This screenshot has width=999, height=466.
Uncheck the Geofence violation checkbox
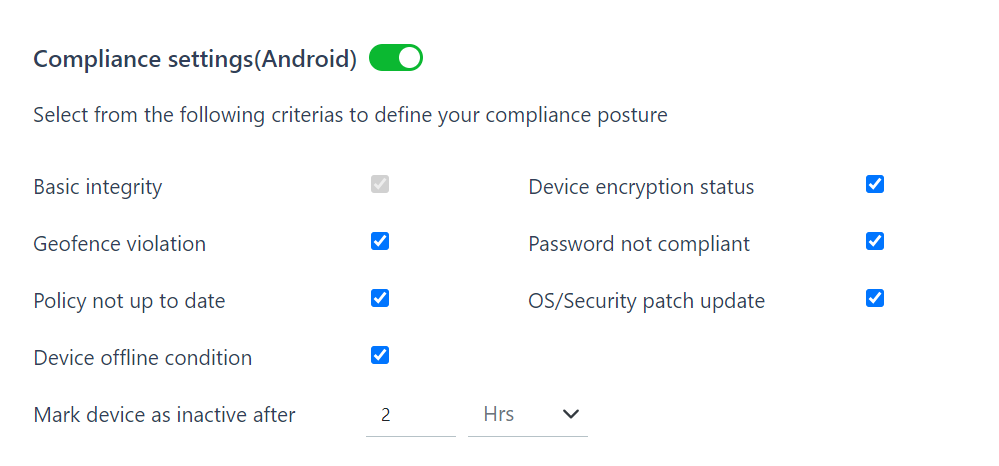point(380,242)
